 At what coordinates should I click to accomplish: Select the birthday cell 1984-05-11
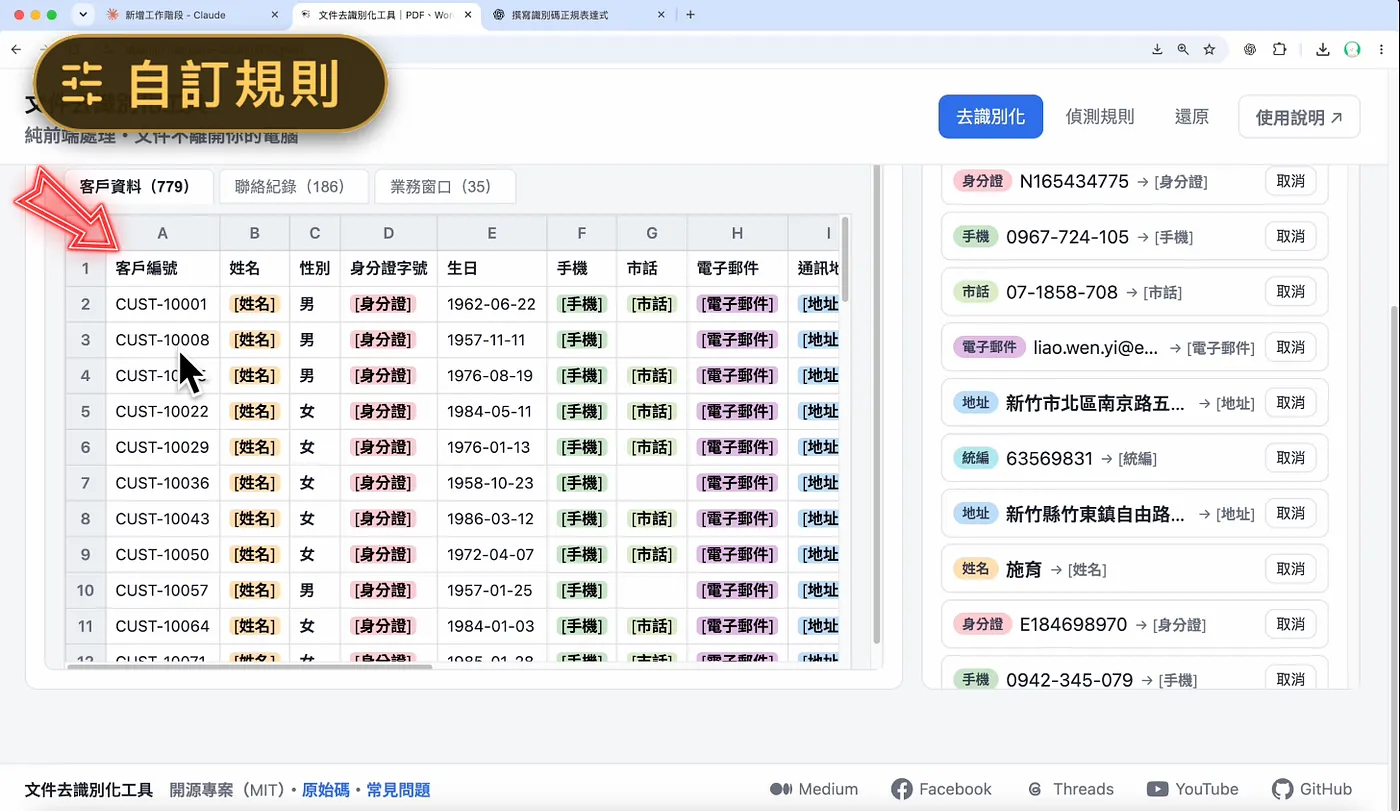[x=491, y=411]
